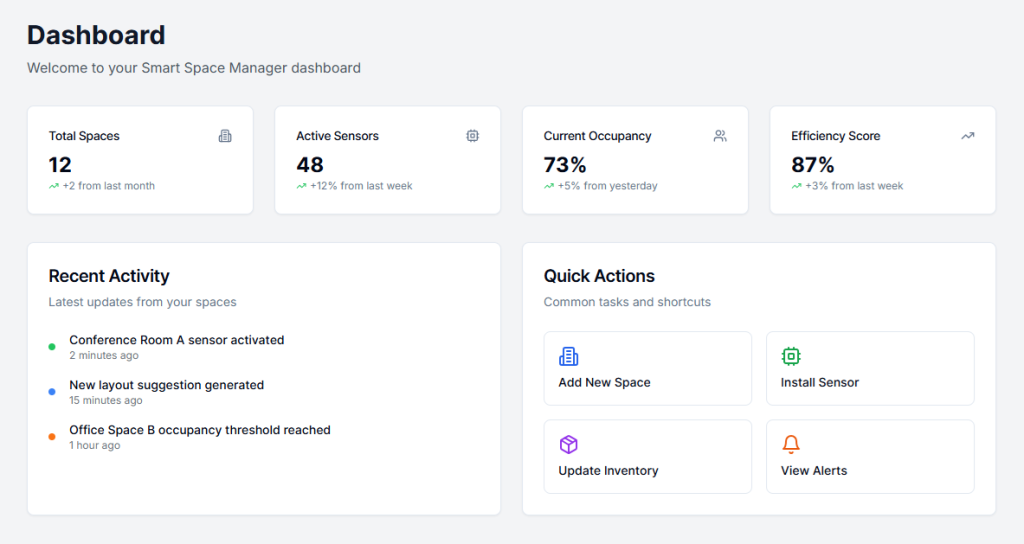Click the green trend arrow beside '+2 from last month'

[54, 186]
